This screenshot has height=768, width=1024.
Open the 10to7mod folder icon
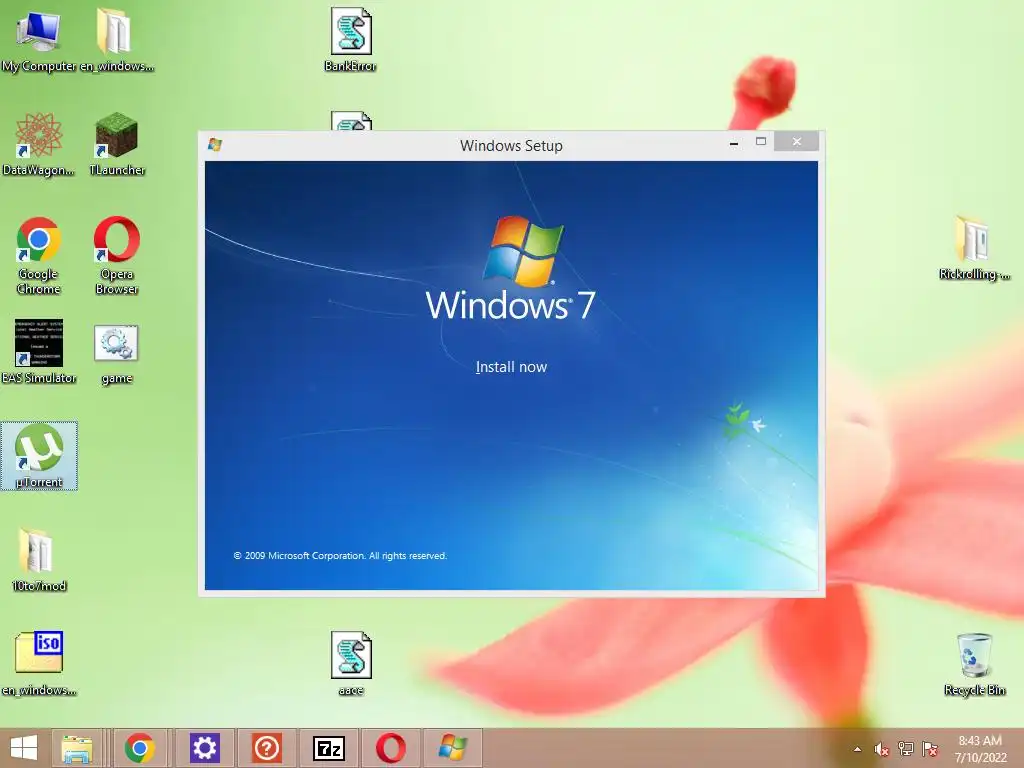pyautogui.click(x=39, y=560)
